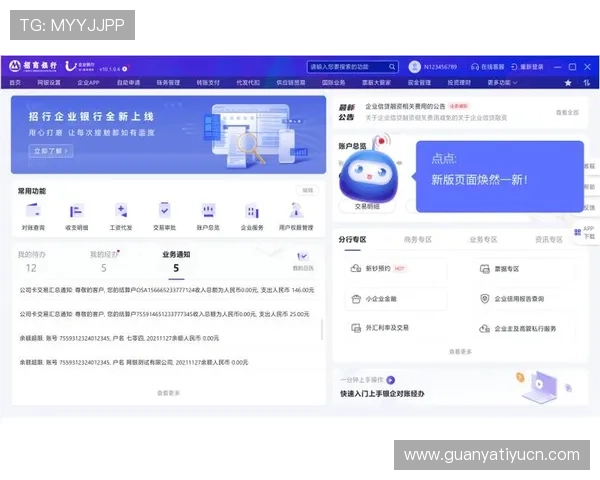Open 用户权限管理 user icon
The width and height of the screenshot is (600, 480).
tap(296, 217)
